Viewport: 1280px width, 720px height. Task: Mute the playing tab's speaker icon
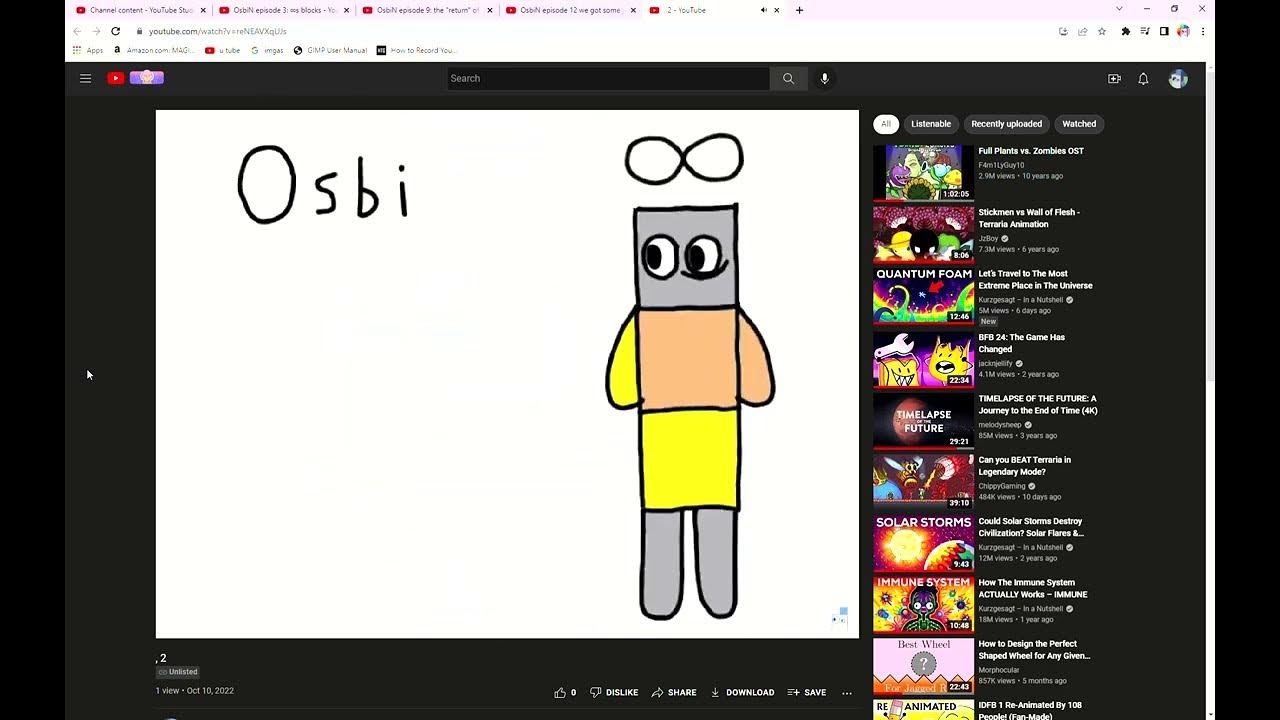coord(763,10)
